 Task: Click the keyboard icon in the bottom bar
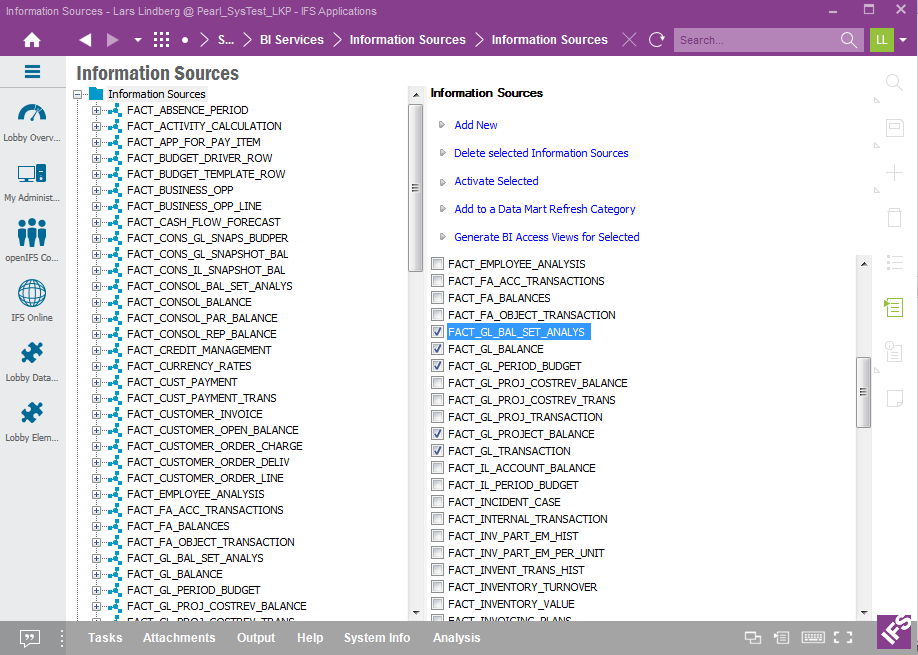(x=813, y=637)
